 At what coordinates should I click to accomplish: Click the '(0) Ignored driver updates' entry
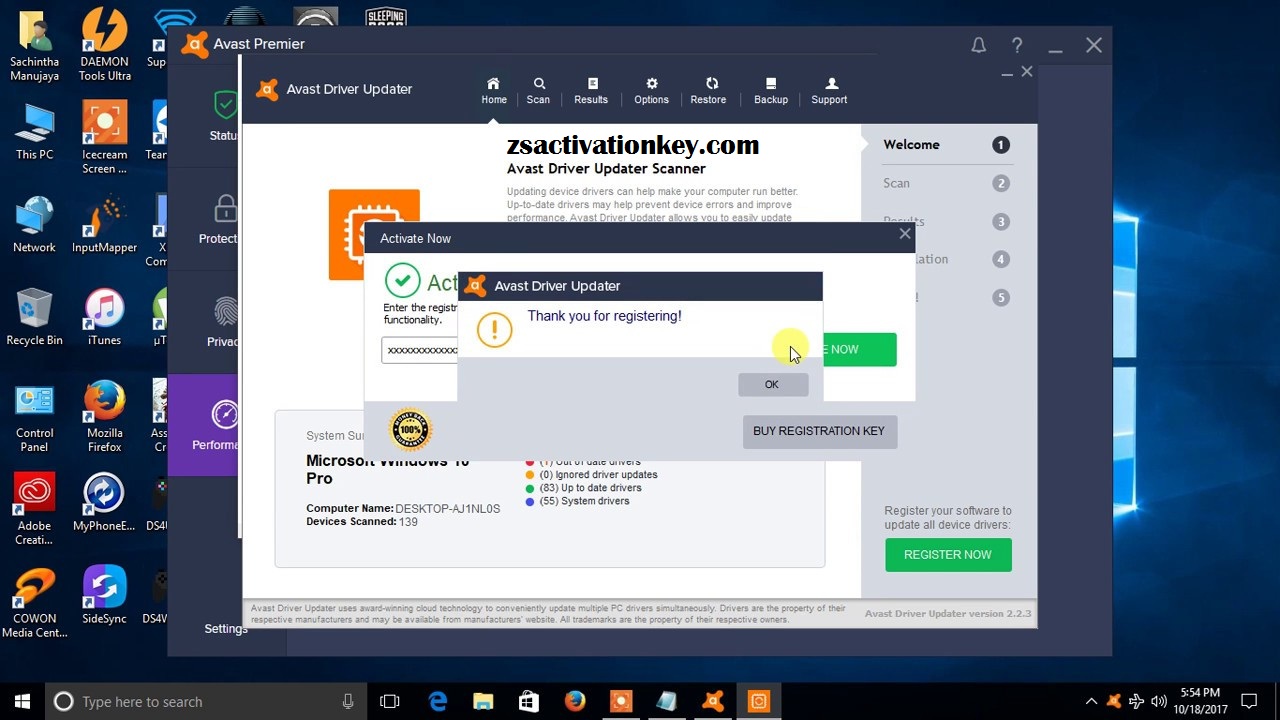(598, 475)
